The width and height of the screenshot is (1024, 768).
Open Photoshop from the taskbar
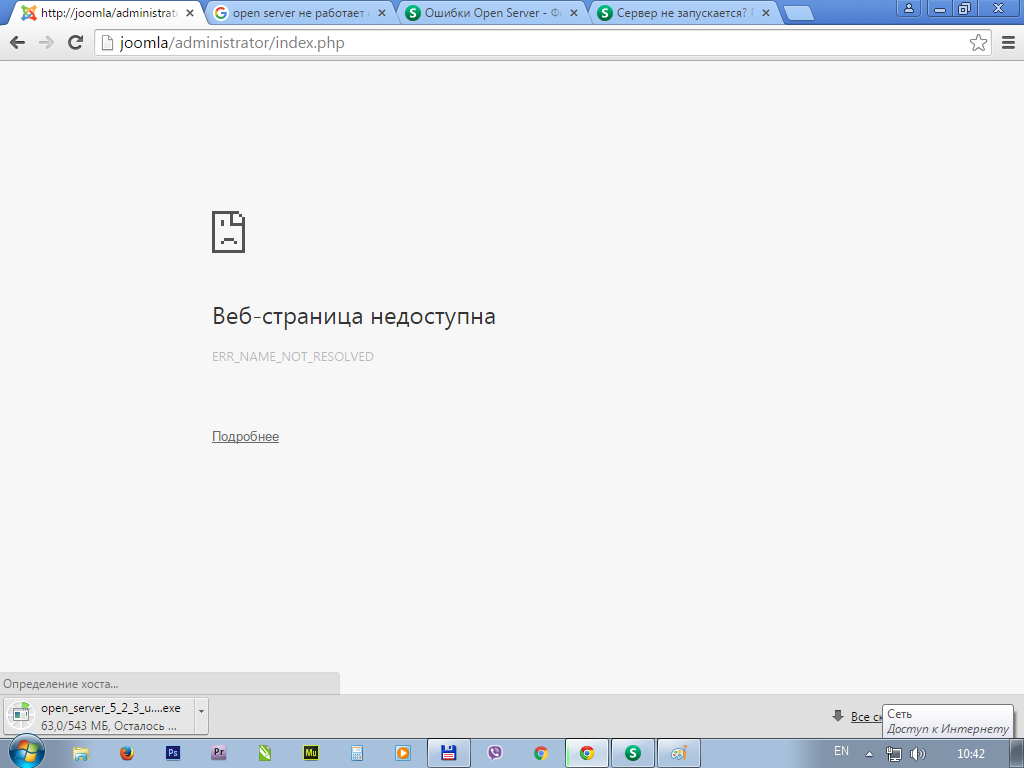pyautogui.click(x=172, y=753)
